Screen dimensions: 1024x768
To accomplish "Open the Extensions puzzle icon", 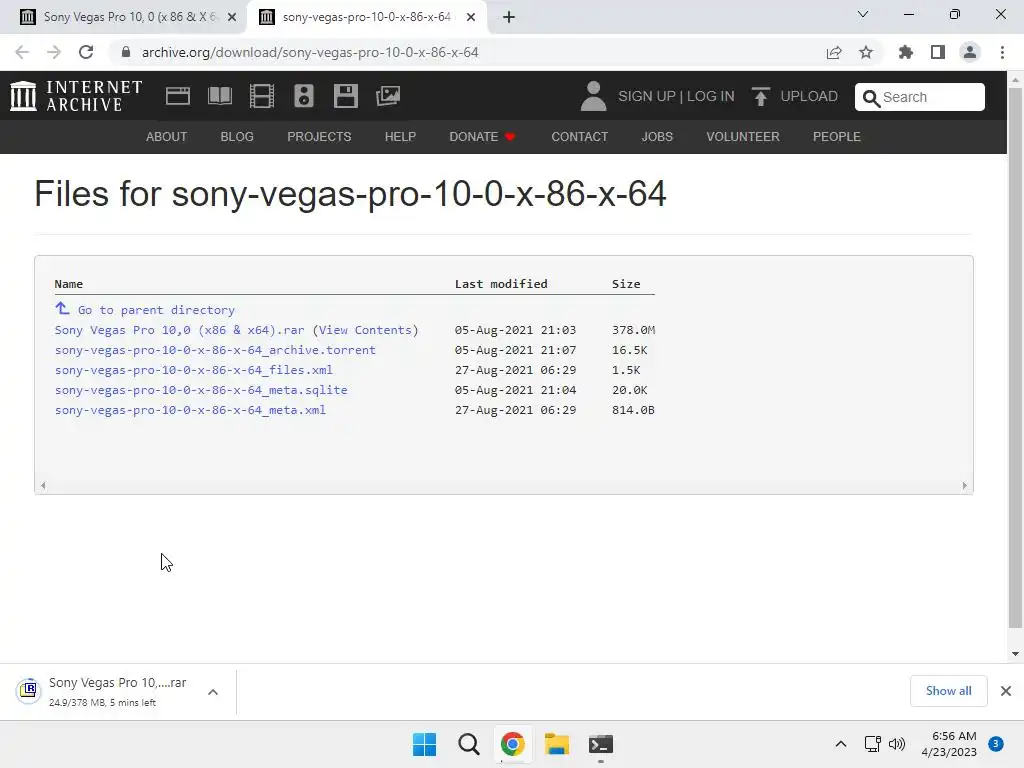I will tap(906, 52).
